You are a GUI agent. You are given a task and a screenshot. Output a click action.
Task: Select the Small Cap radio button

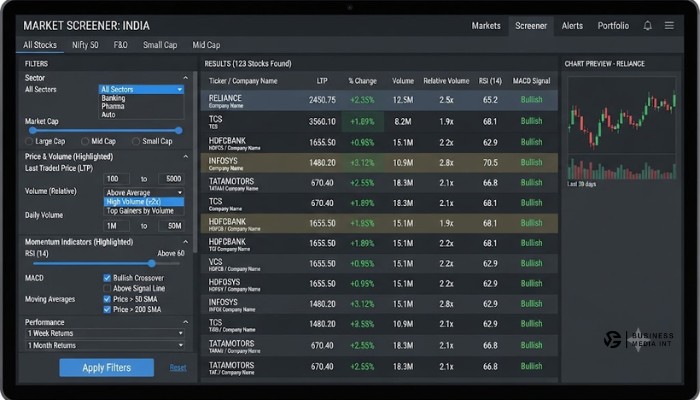click(136, 141)
